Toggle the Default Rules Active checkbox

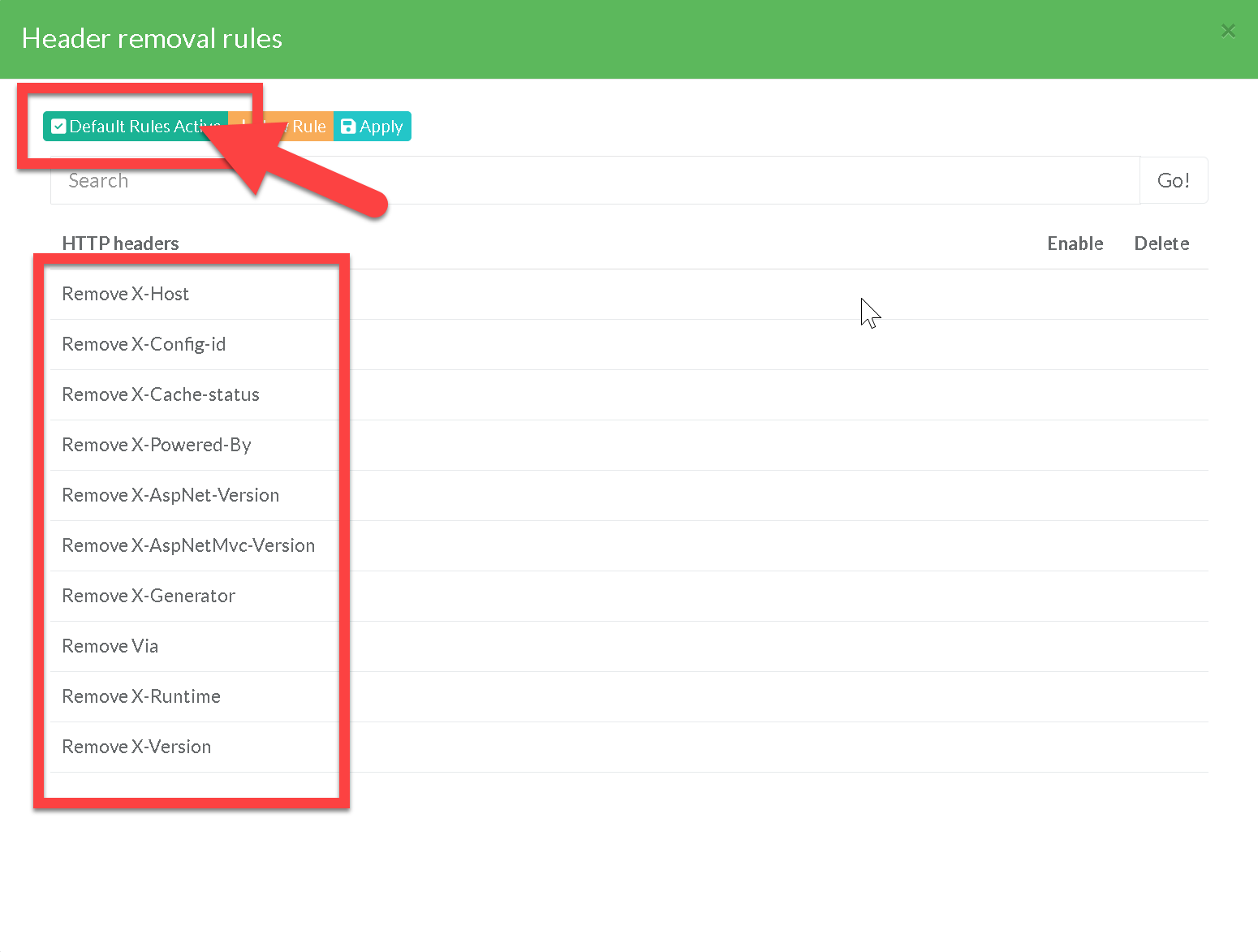58,127
